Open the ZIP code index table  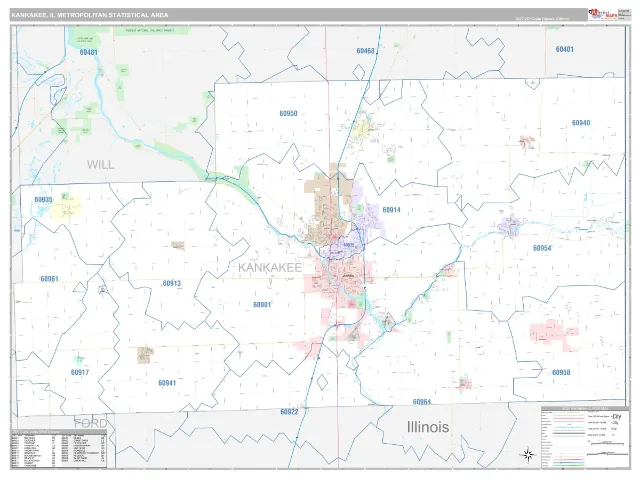click(x=59, y=448)
